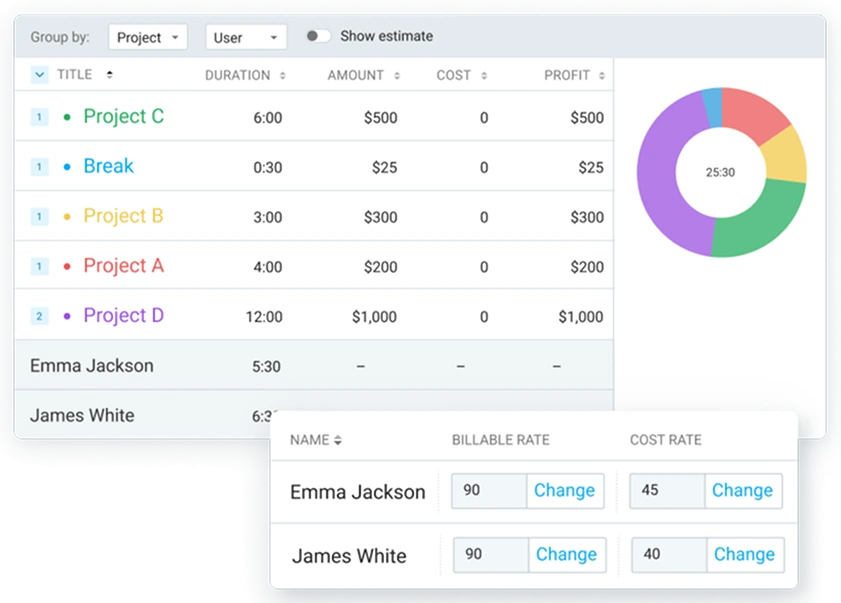Click Project C duration 6:00
This screenshot has height=603, width=841.
pos(268,117)
